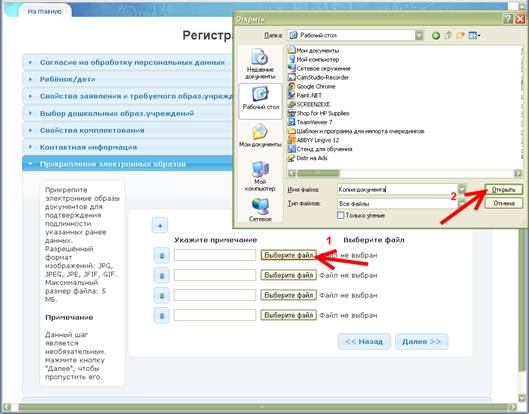Expand Свойства комплектования section
This screenshot has width=529, height=414.
tap(127, 130)
